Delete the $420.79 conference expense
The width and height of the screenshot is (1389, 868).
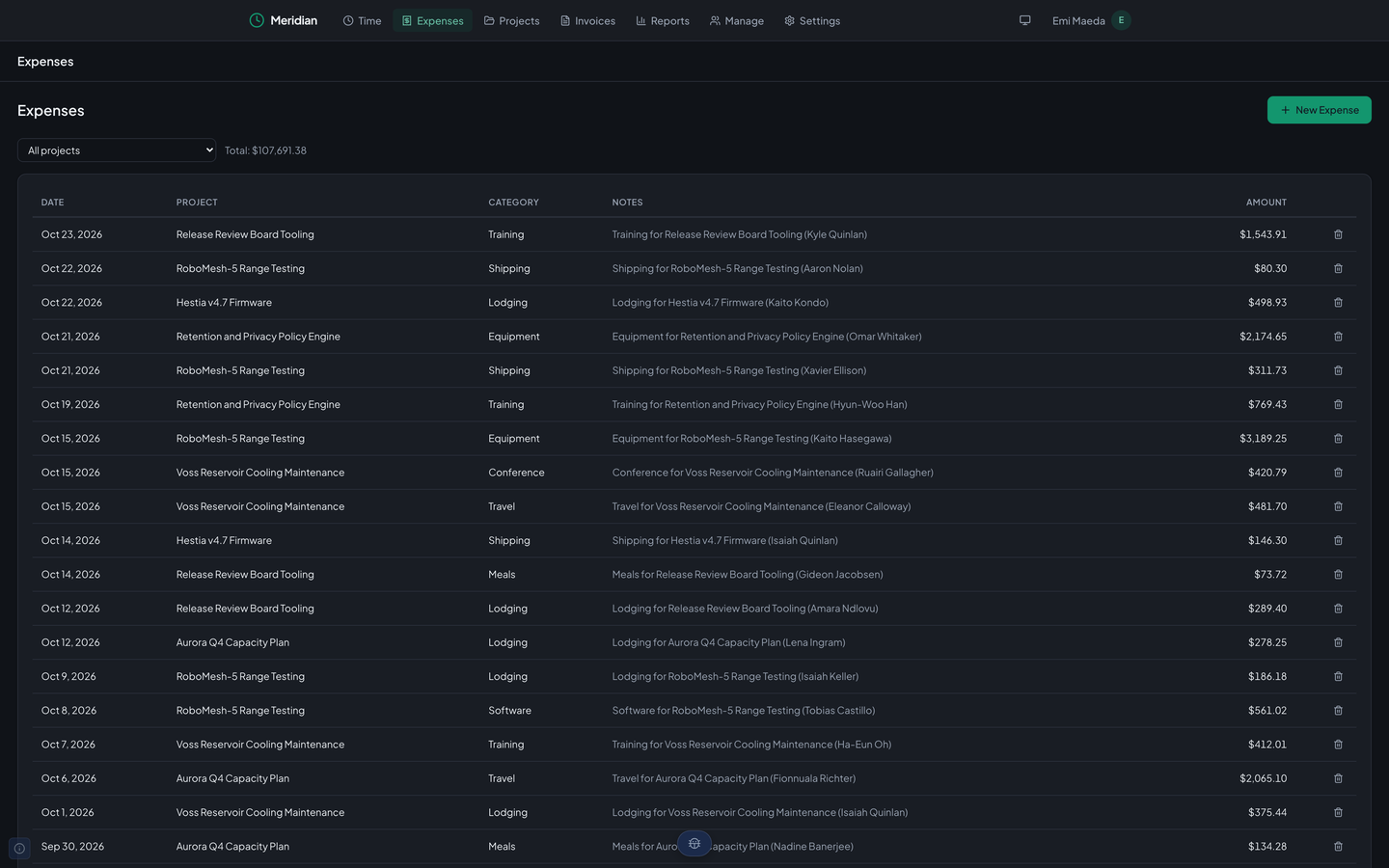pyautogui.click(x=1338, y=473)
